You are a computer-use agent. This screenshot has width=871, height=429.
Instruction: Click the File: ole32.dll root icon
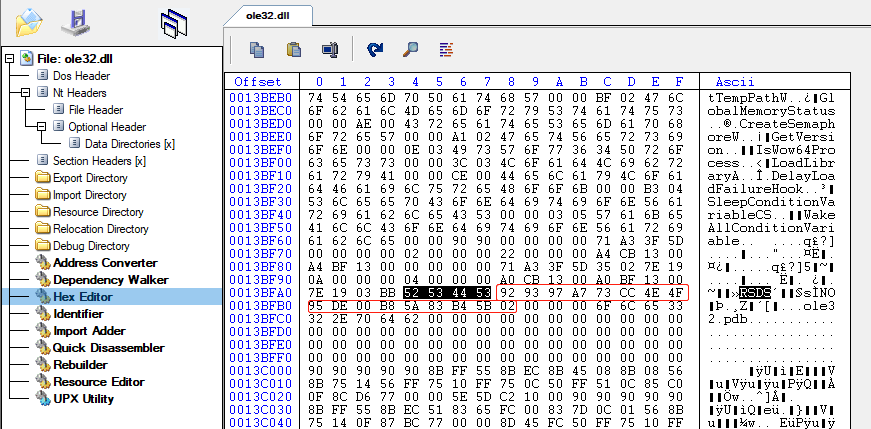(27, 58)
